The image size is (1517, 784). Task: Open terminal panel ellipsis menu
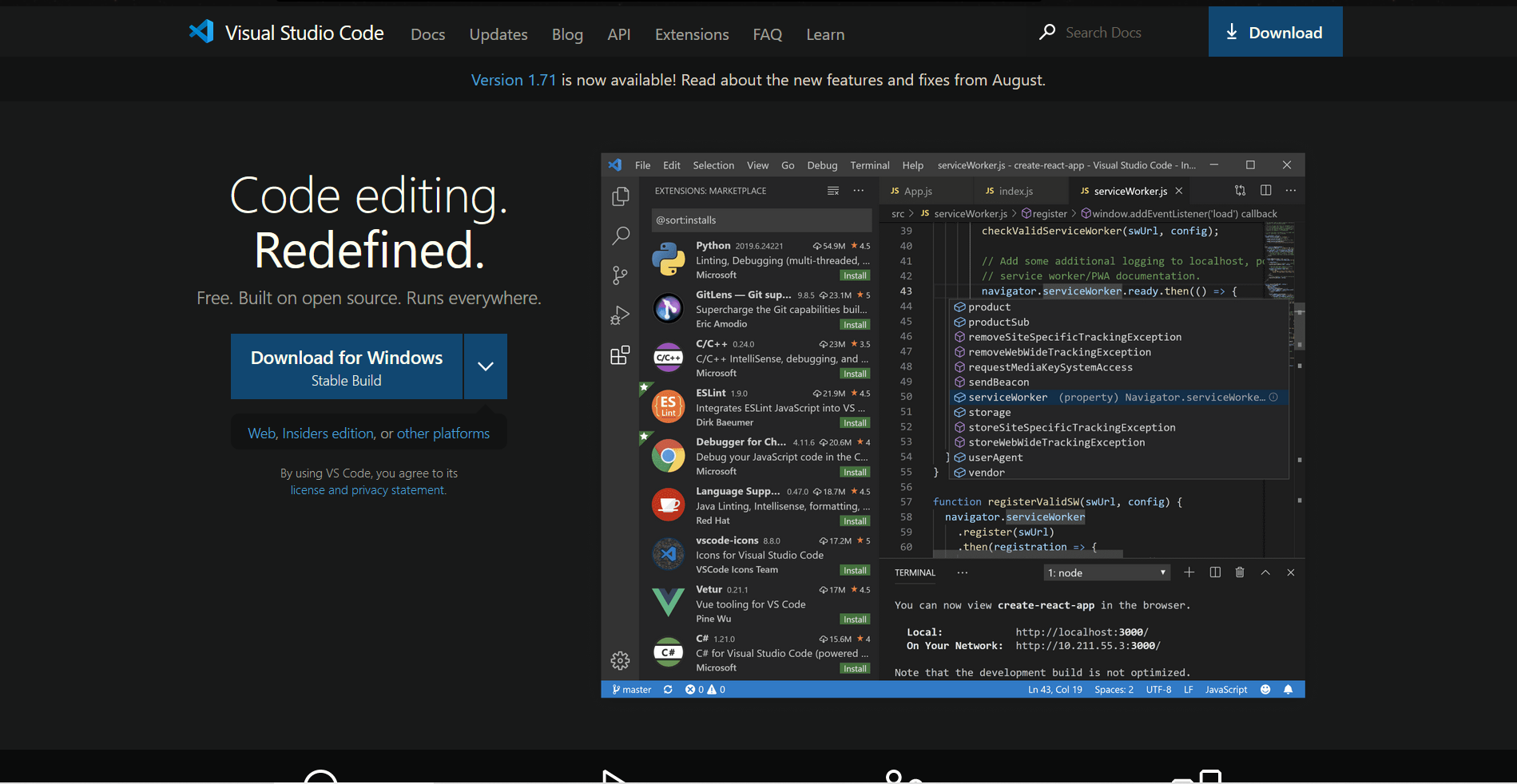click(963, 572)
